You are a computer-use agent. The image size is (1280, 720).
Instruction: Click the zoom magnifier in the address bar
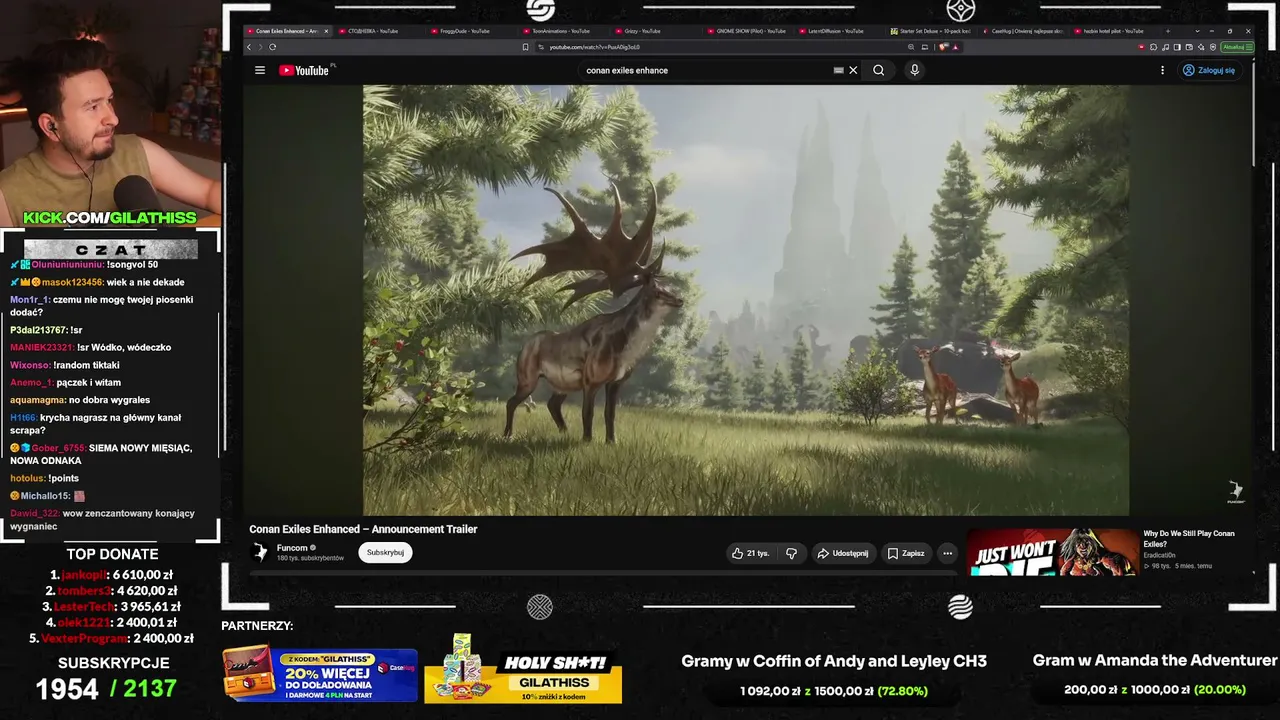pos(911,47)
